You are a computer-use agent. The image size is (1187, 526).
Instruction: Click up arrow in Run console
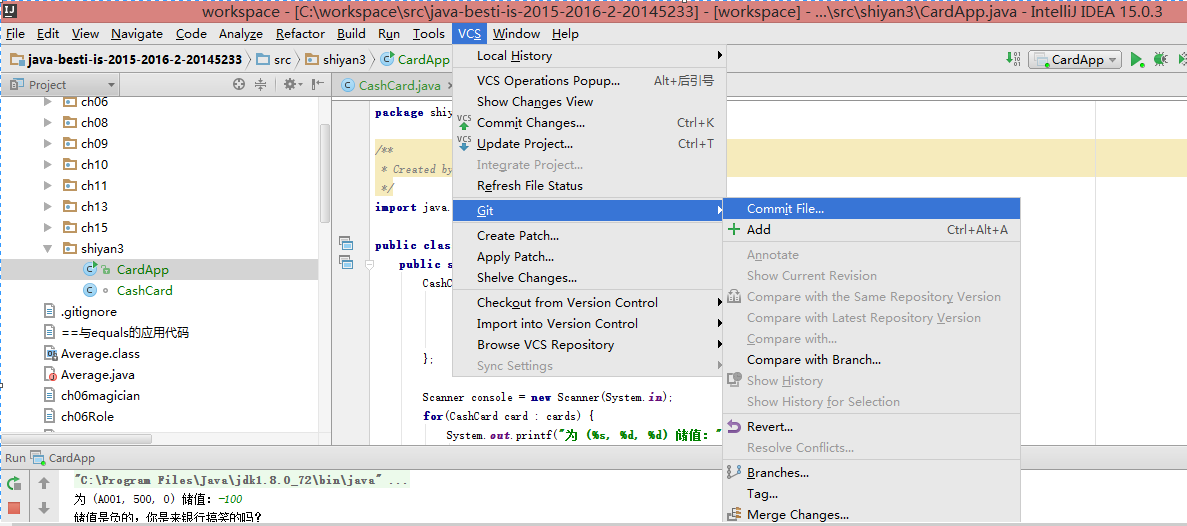pos(44,483)
